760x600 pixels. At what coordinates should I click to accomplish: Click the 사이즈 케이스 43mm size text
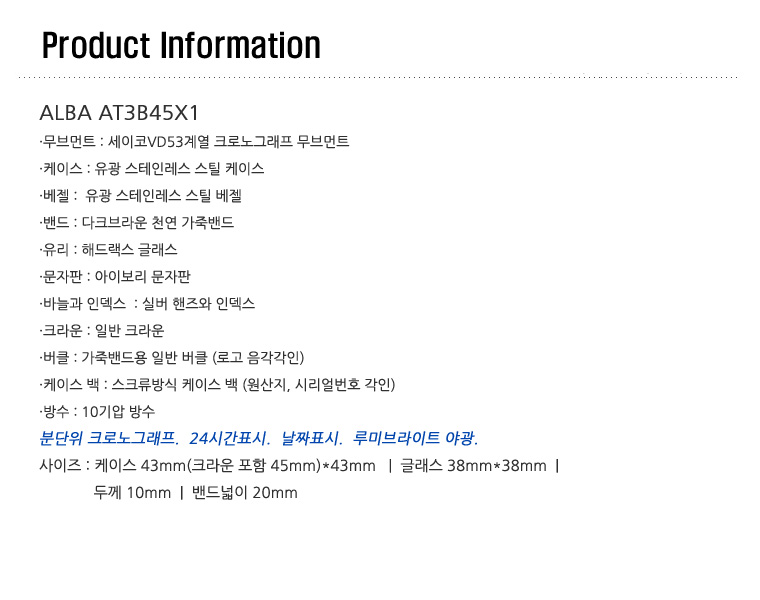(207, 466)
